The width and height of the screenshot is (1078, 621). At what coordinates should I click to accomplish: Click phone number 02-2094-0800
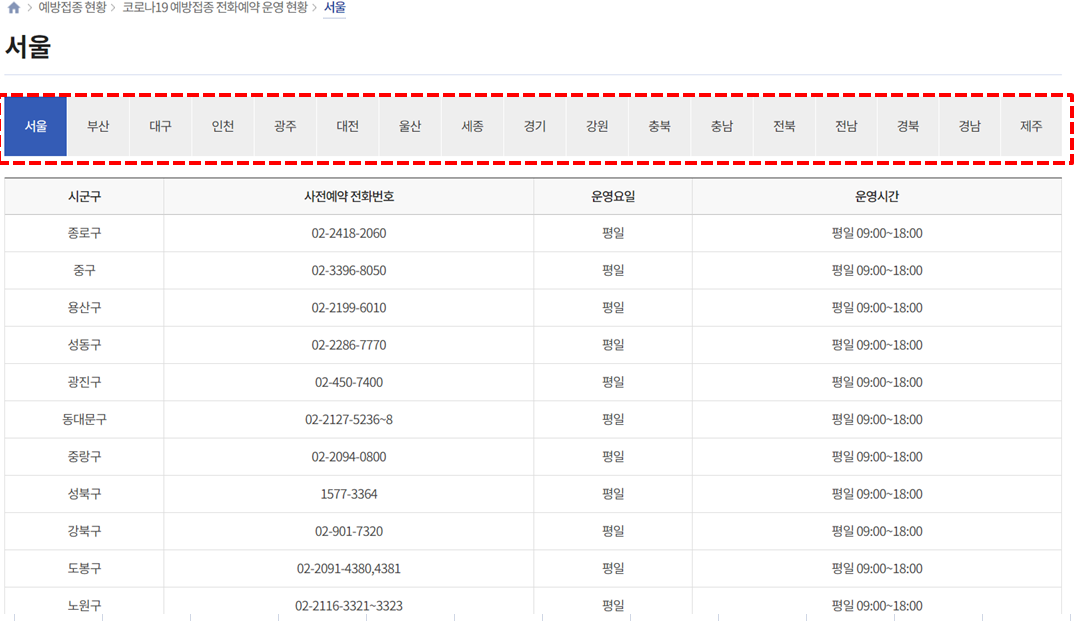[349, 457]
